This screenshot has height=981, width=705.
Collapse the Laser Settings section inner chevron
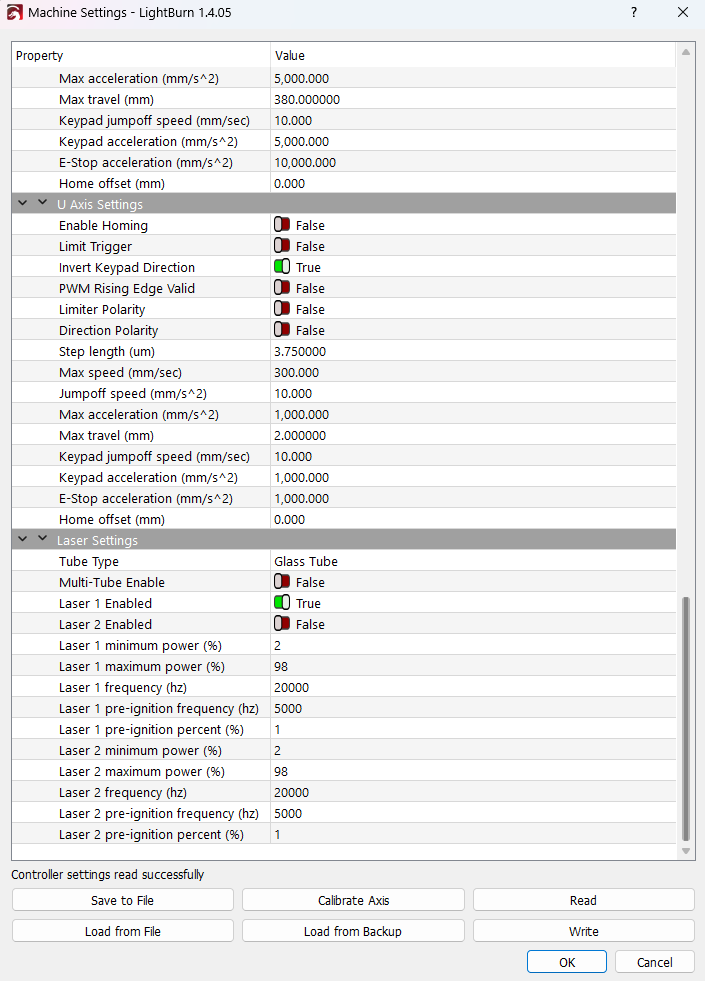click(x=43, y=539)
